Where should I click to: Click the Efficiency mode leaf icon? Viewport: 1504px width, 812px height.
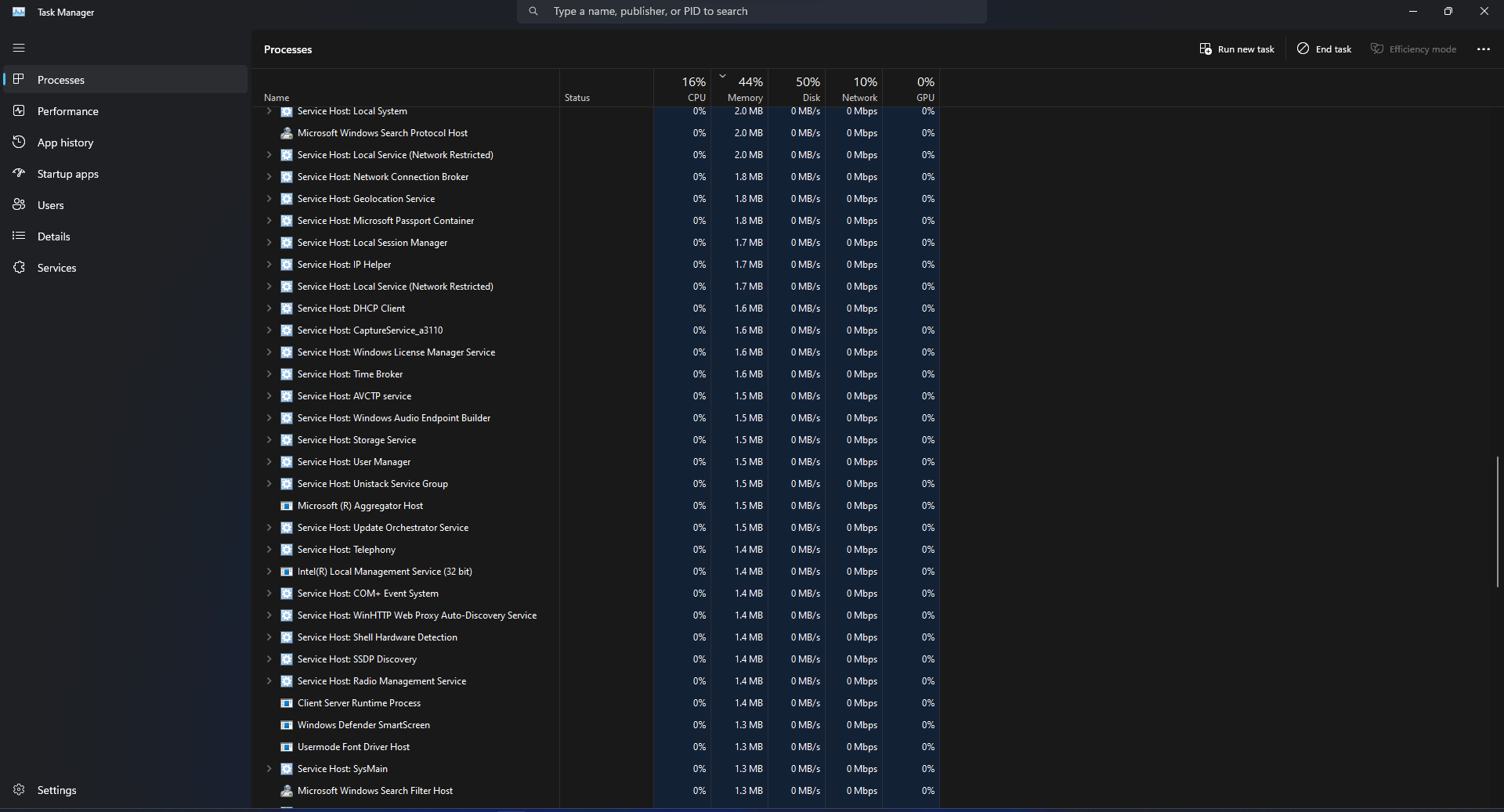coord(1376,49)
